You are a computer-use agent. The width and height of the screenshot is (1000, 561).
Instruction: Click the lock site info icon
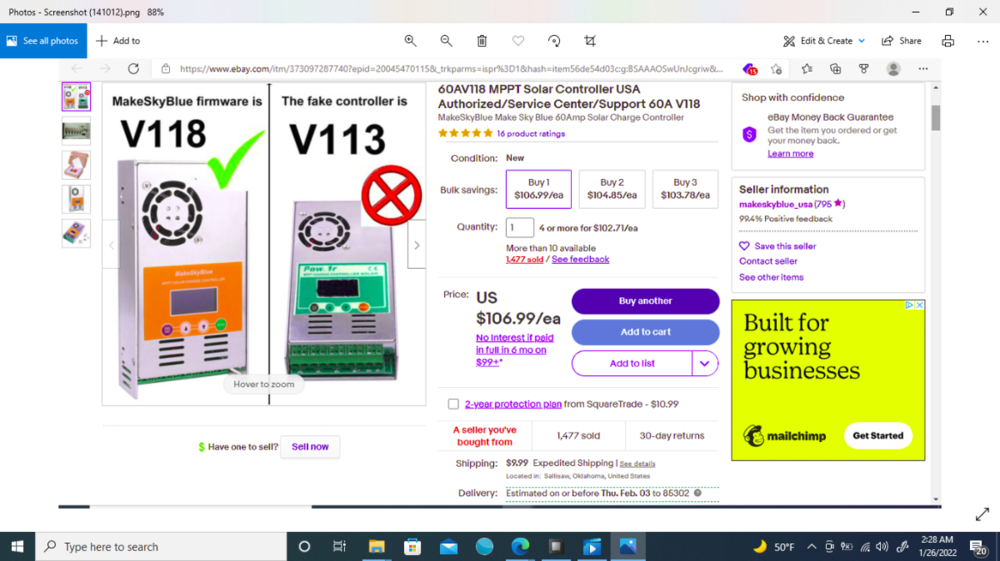166,69
